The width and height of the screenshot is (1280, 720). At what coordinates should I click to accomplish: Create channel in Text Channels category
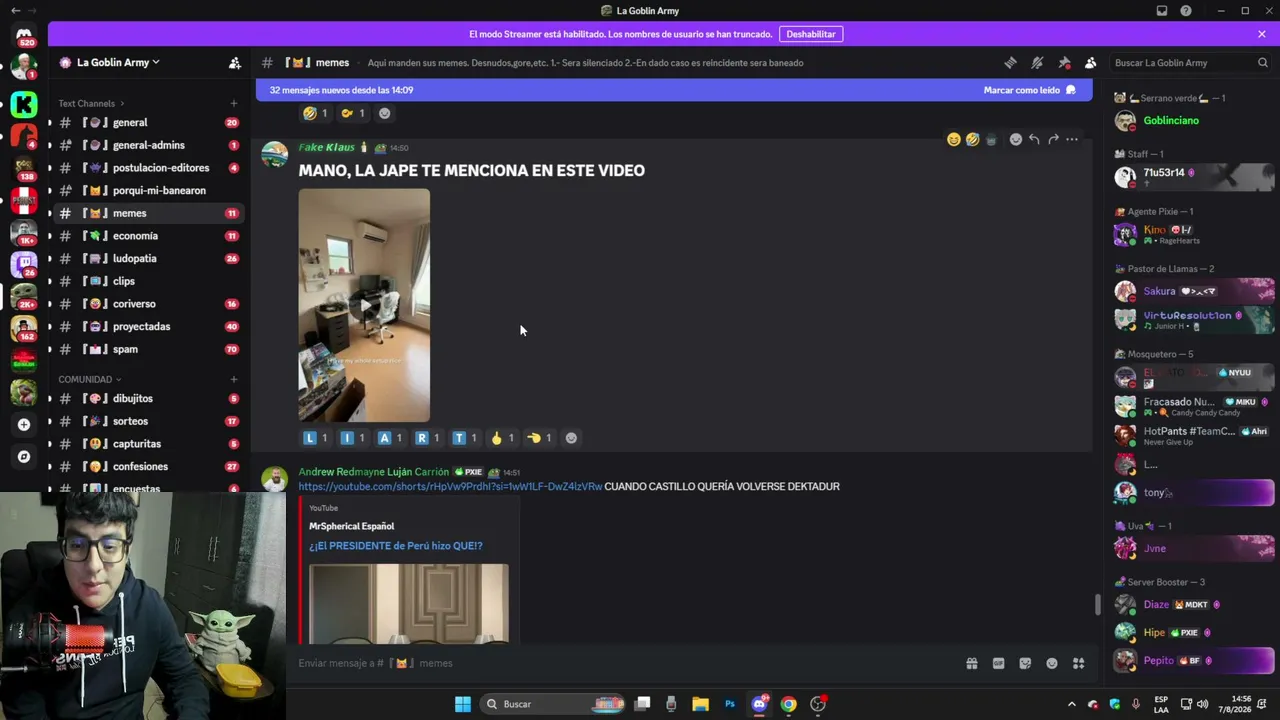point(234,103)
